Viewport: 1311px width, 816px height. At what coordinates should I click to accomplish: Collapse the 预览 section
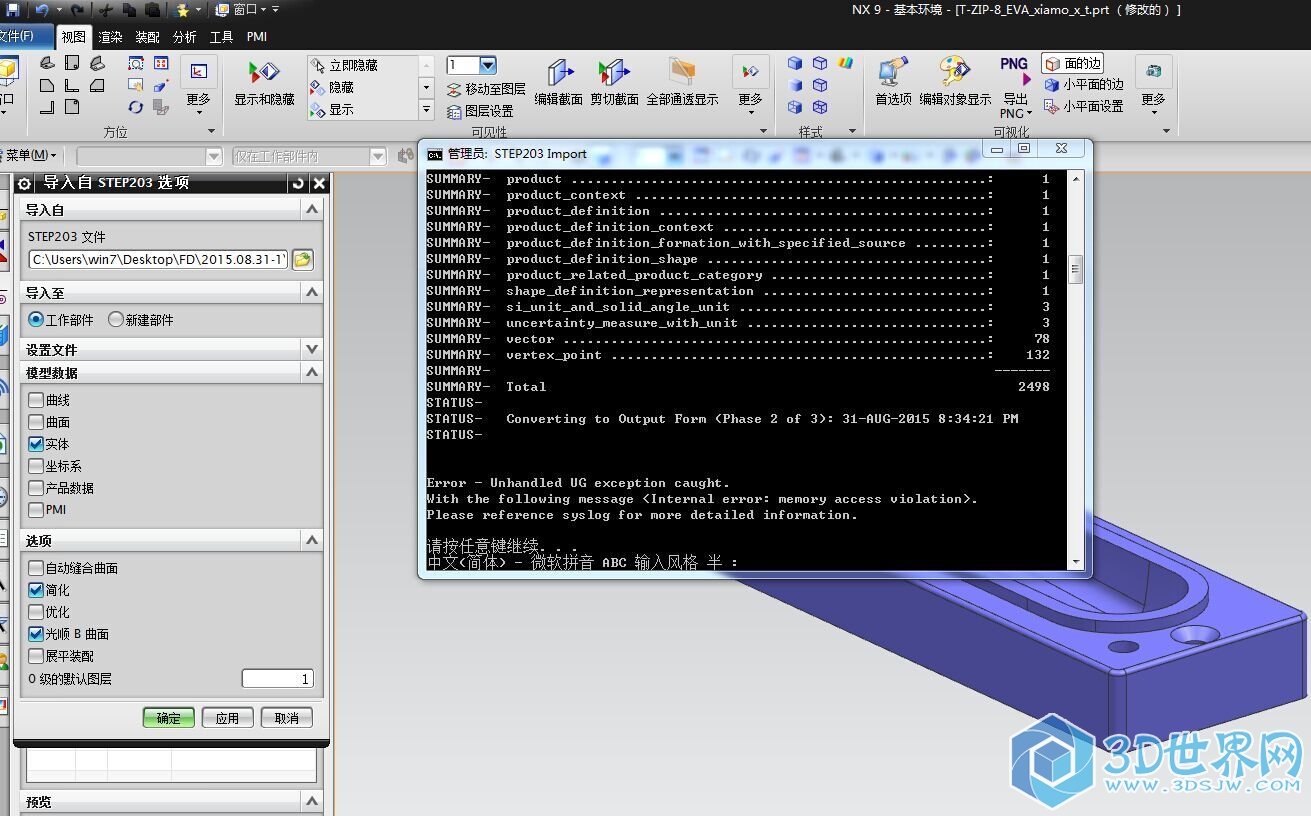coord(312,802)
